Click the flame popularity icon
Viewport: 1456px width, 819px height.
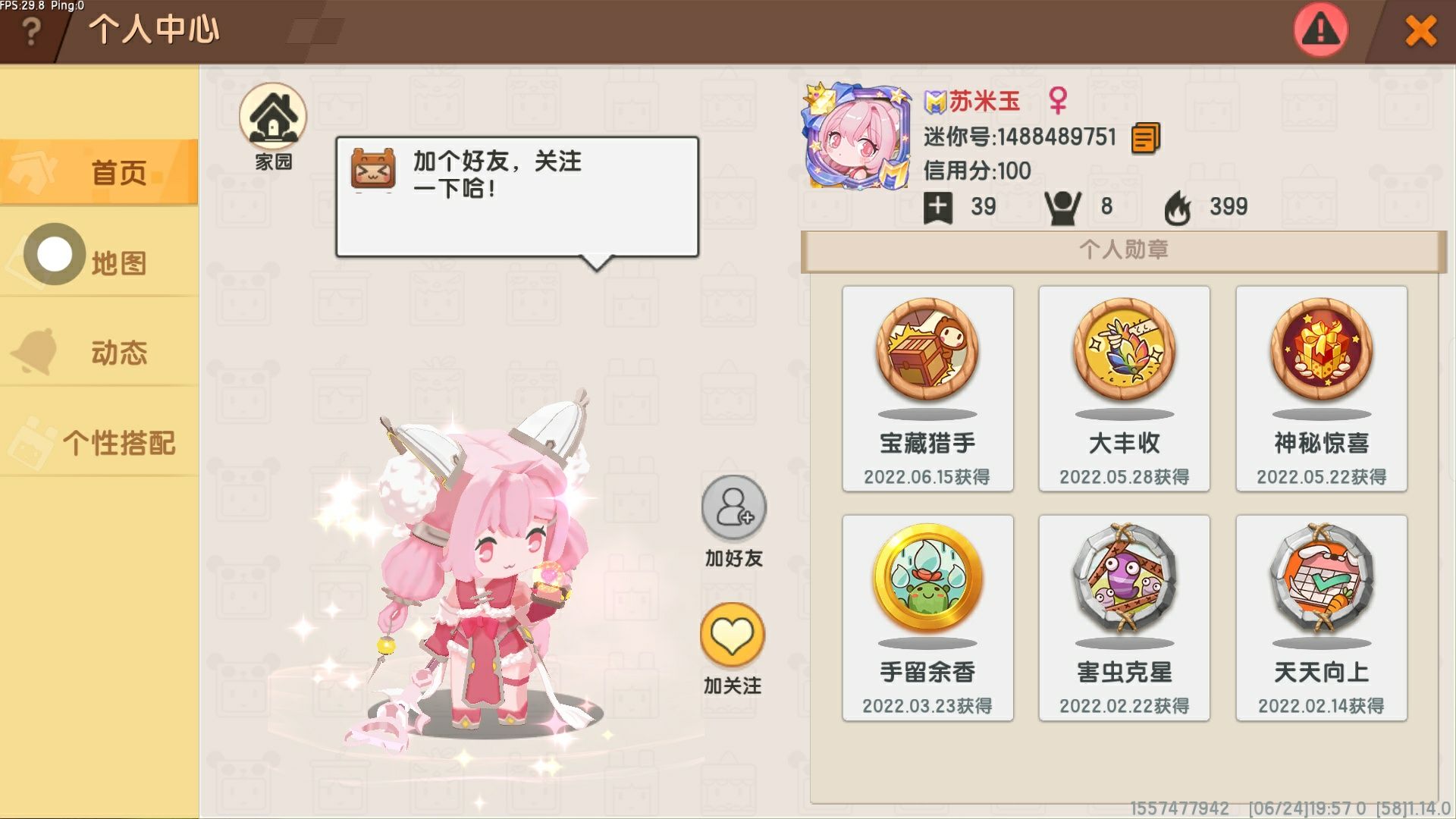click(x=1177, y=207)
